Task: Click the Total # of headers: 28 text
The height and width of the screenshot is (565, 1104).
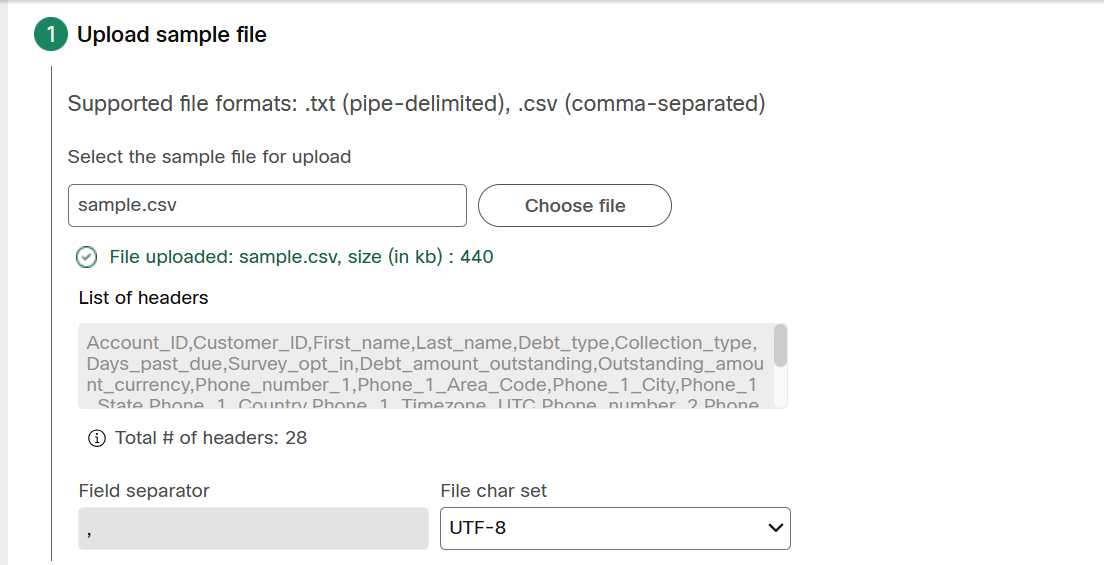Action: pos(211,438)
